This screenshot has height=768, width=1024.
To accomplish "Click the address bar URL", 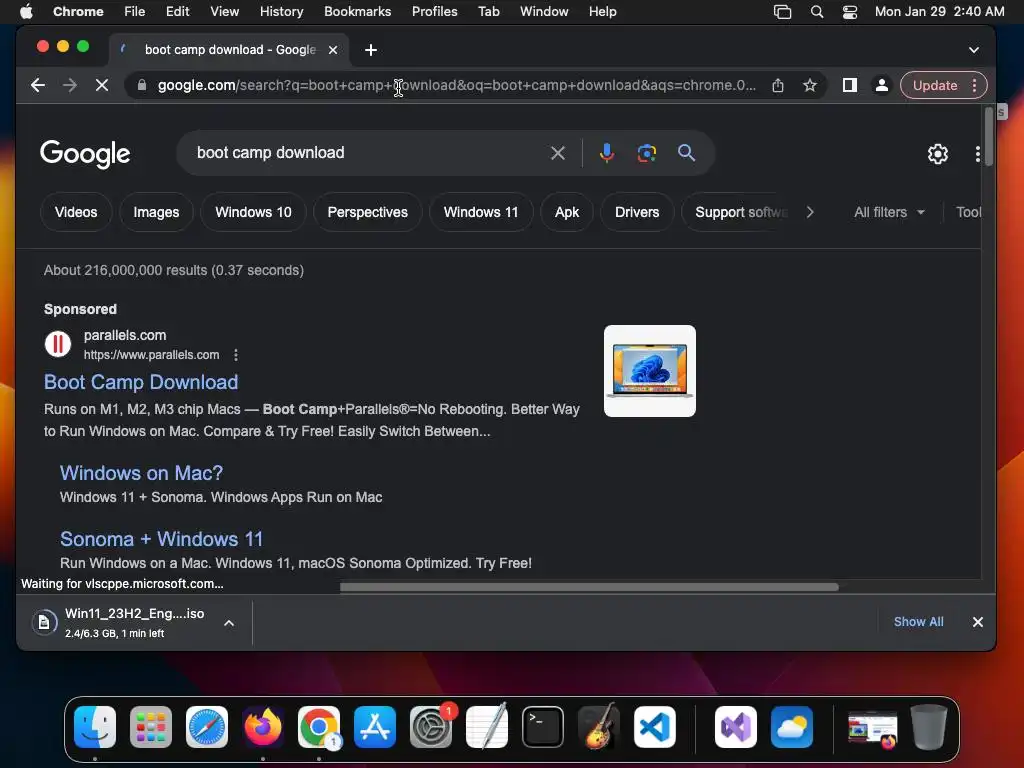I will coord(456,85).
